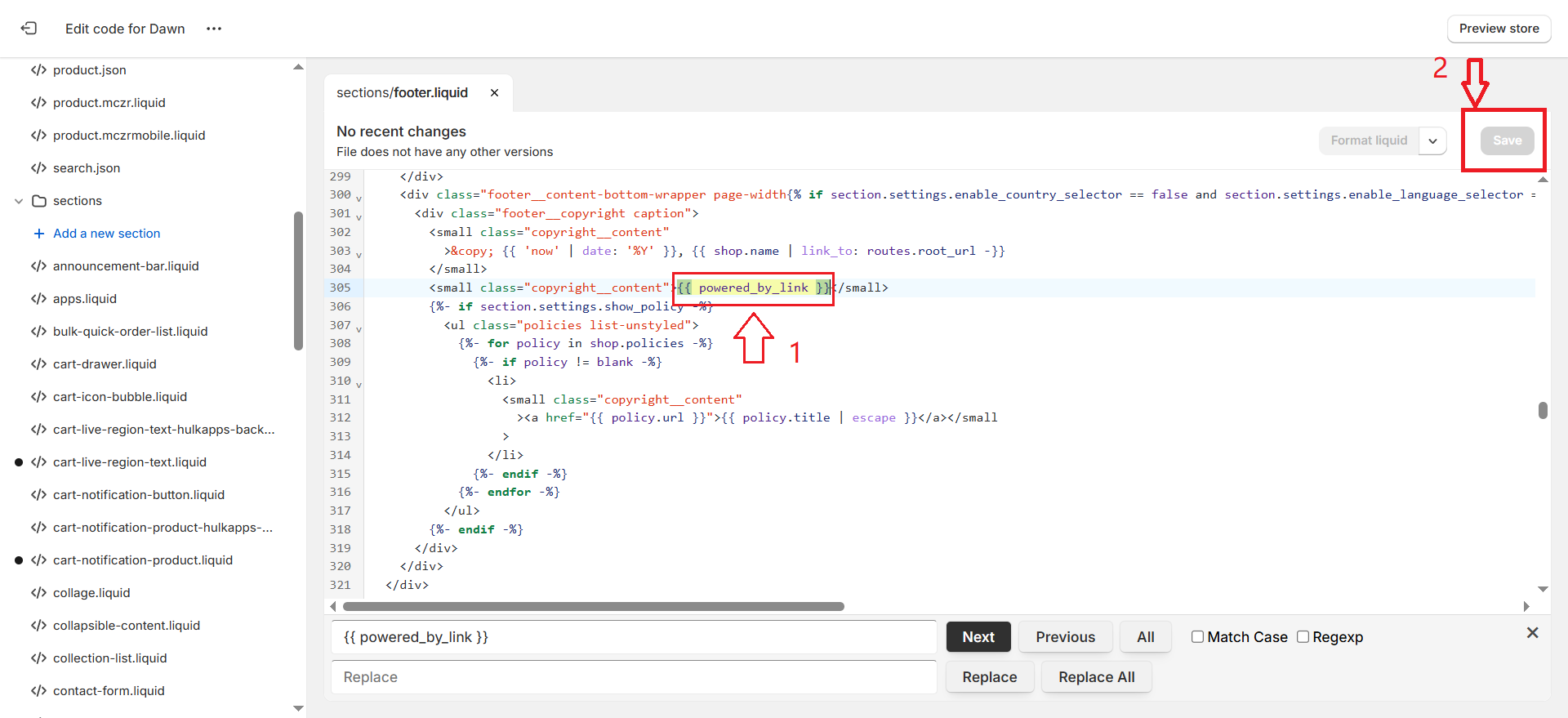The width and height of the screenshot is (1568, 718).
Task: Click the plus icon to add new section
Action: 38,234
